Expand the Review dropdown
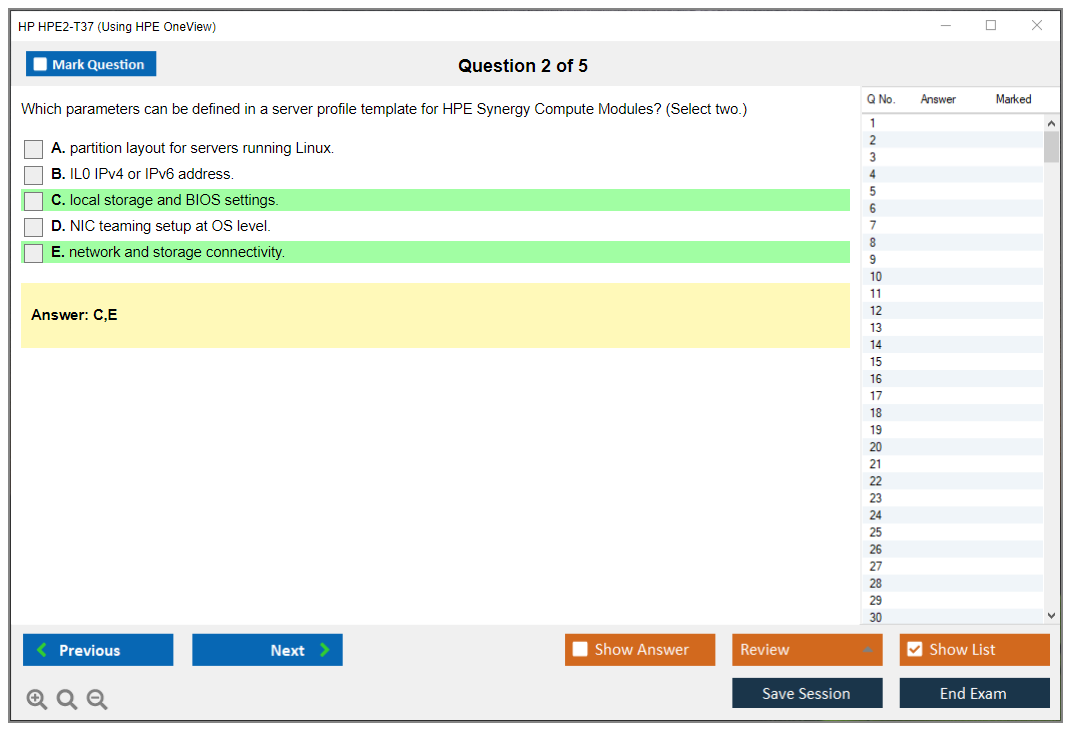 [867, 650]
